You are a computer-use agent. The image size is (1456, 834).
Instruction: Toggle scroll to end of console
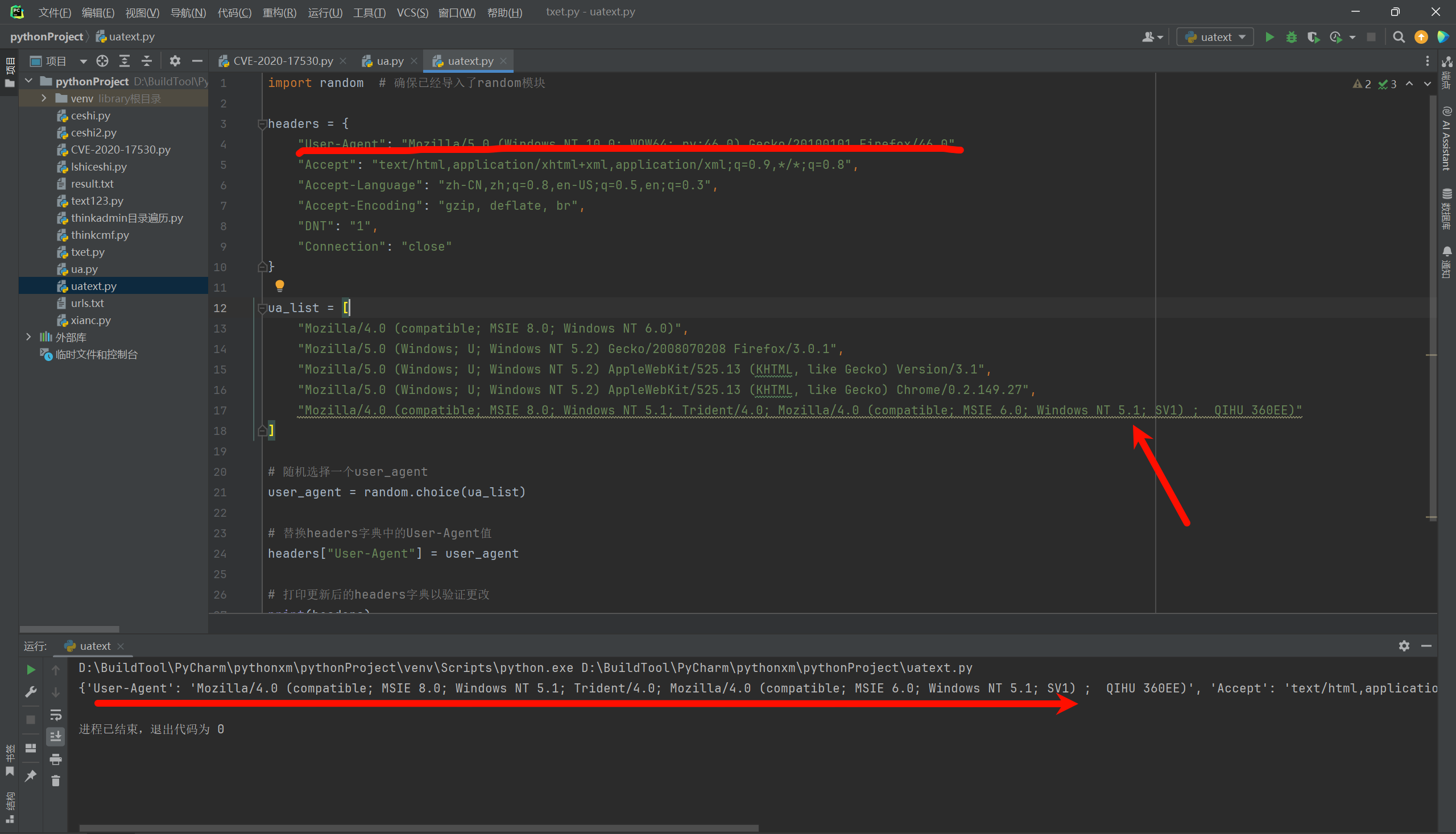tap(56, 737)
